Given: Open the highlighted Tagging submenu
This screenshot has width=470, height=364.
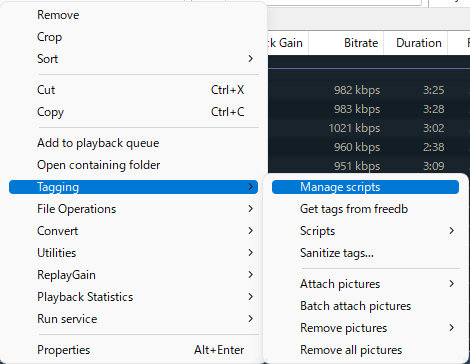Looking at the screenshot, I should pos(133,187).
